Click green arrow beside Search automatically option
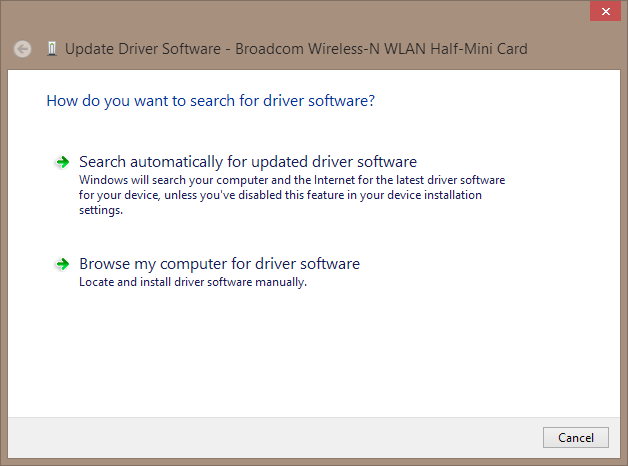This screenshot has width=628, height=466. pyautogui.click(x=62, y=162)
